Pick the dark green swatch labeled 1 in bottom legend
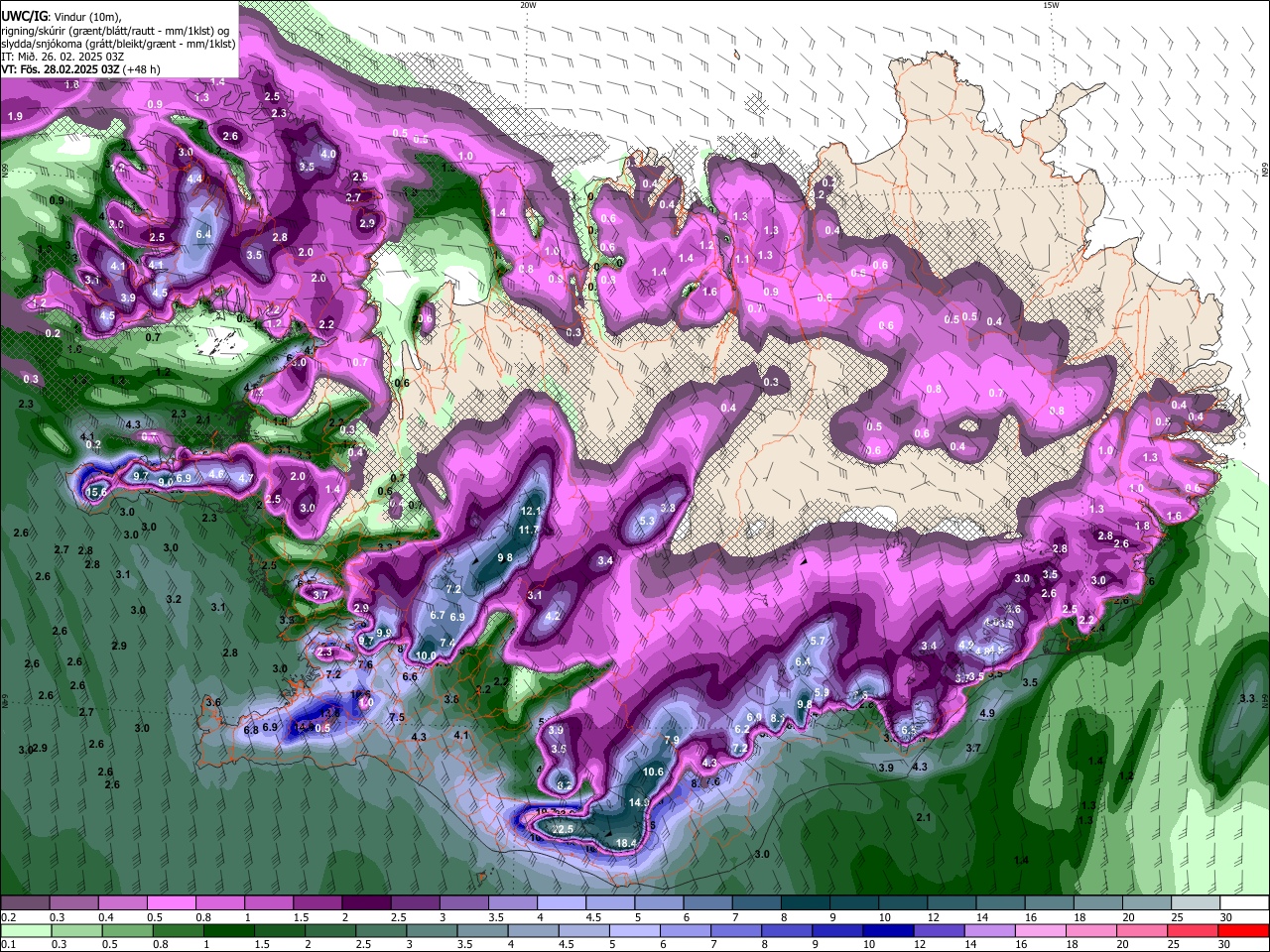 point(229,931)
